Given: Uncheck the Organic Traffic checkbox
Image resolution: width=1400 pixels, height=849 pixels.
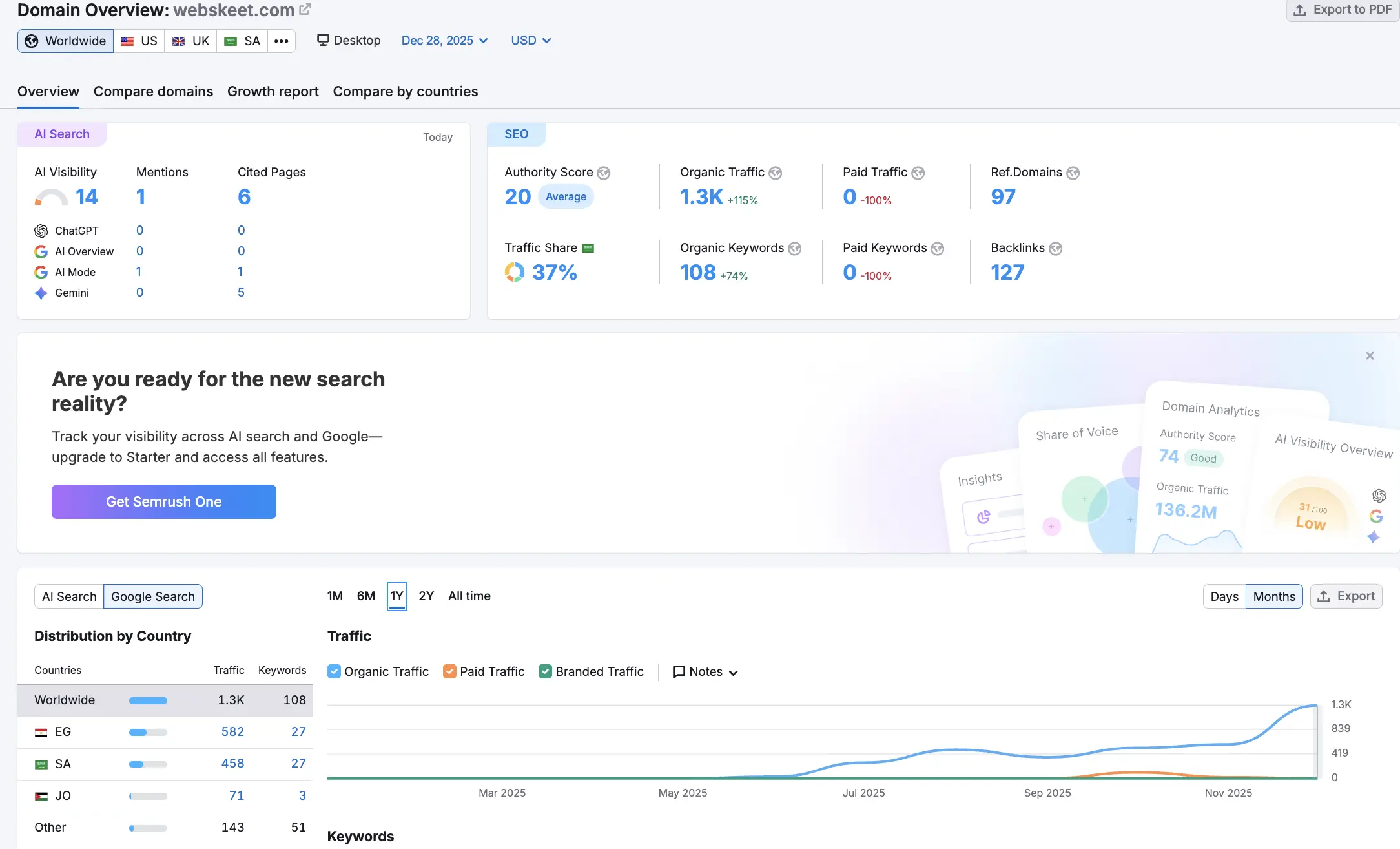Looking at the screenshot, I should [x=334, y=671].
